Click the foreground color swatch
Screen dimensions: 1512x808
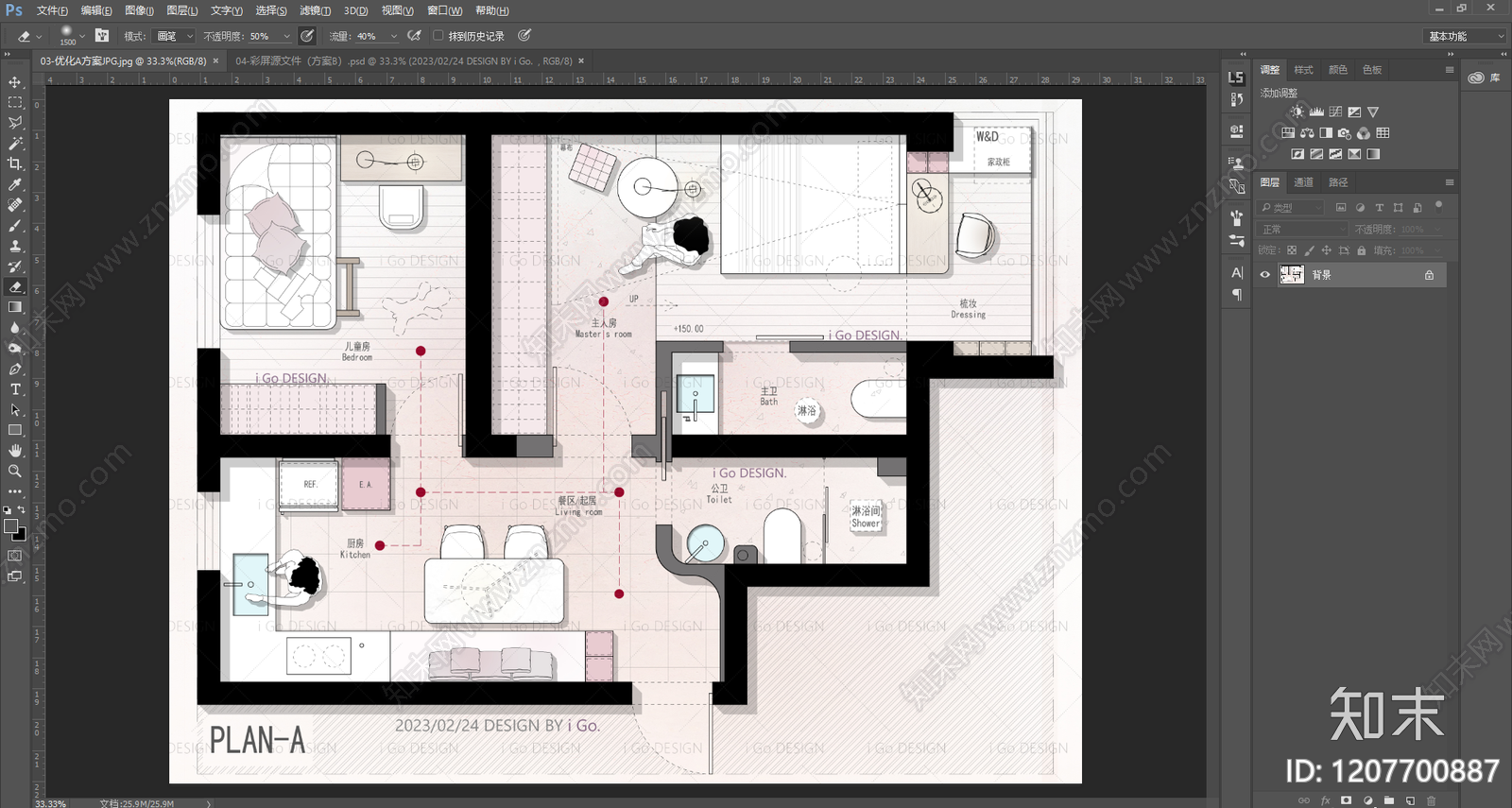(10, 525)
